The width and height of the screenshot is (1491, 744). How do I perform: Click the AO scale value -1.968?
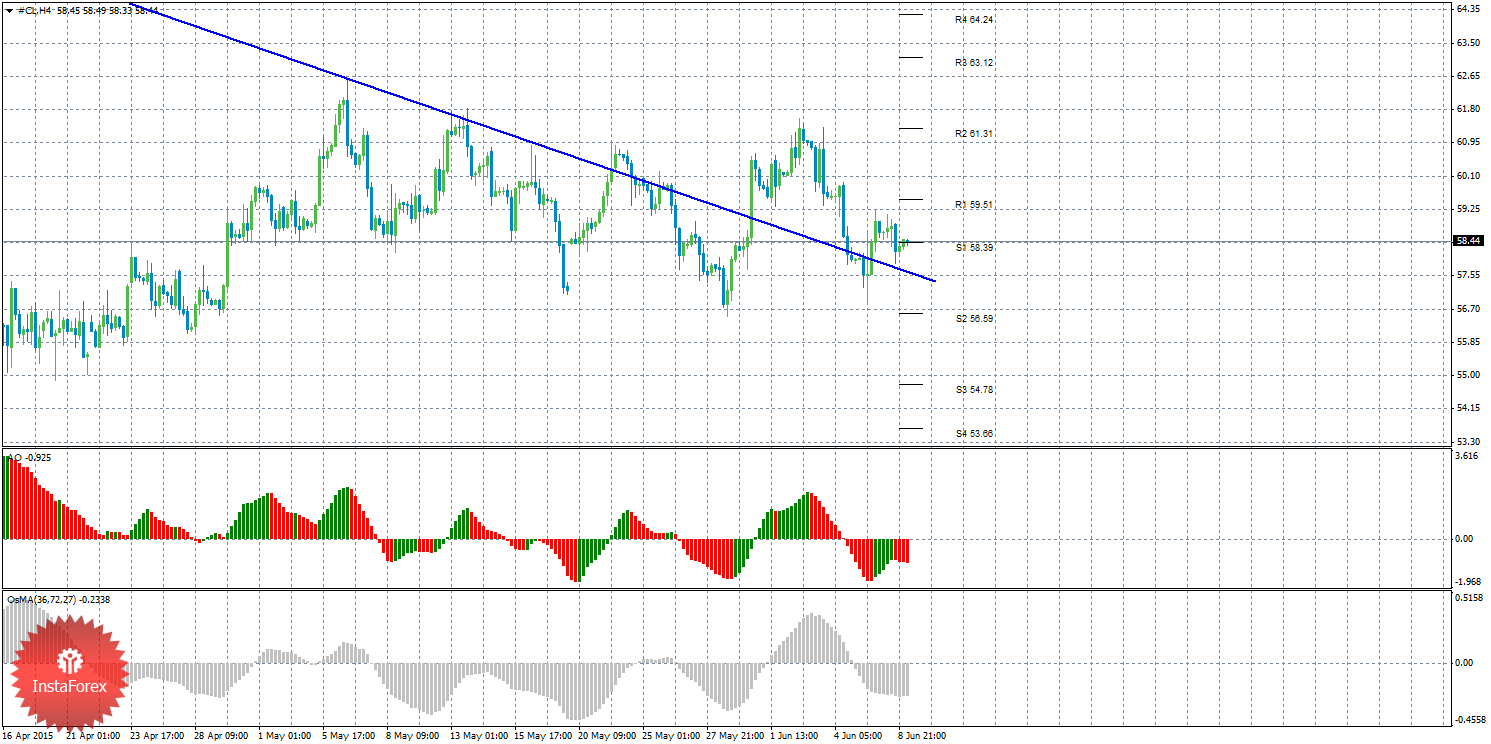point(1469,582)
